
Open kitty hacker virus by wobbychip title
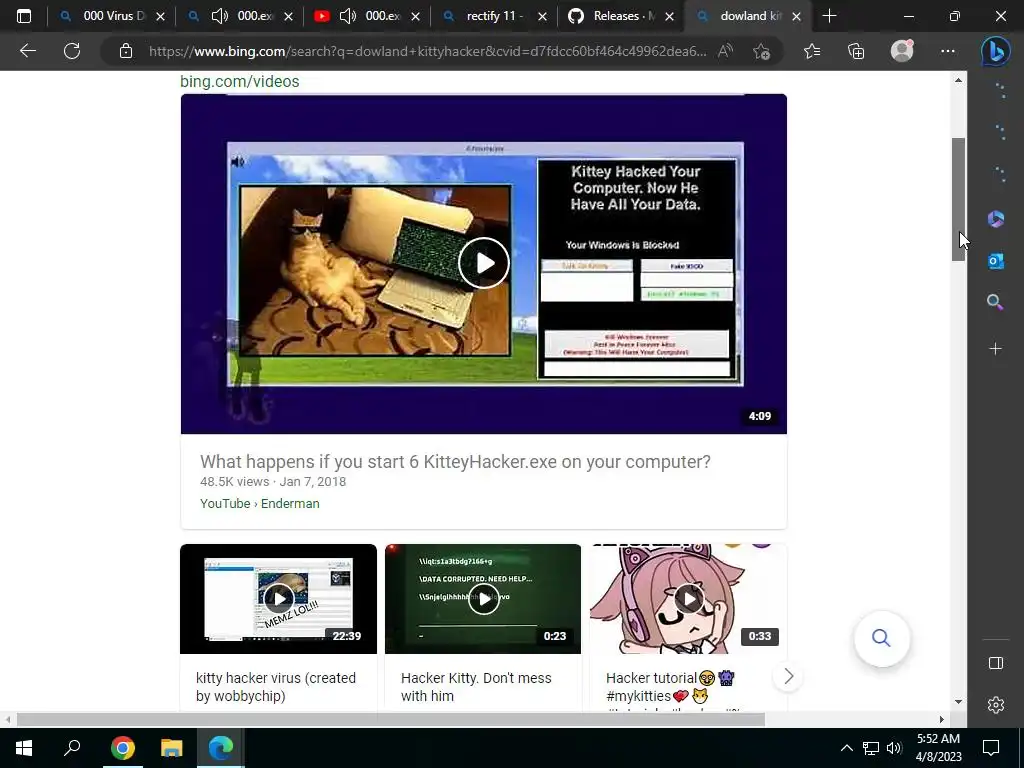click(x=276, y=687)
